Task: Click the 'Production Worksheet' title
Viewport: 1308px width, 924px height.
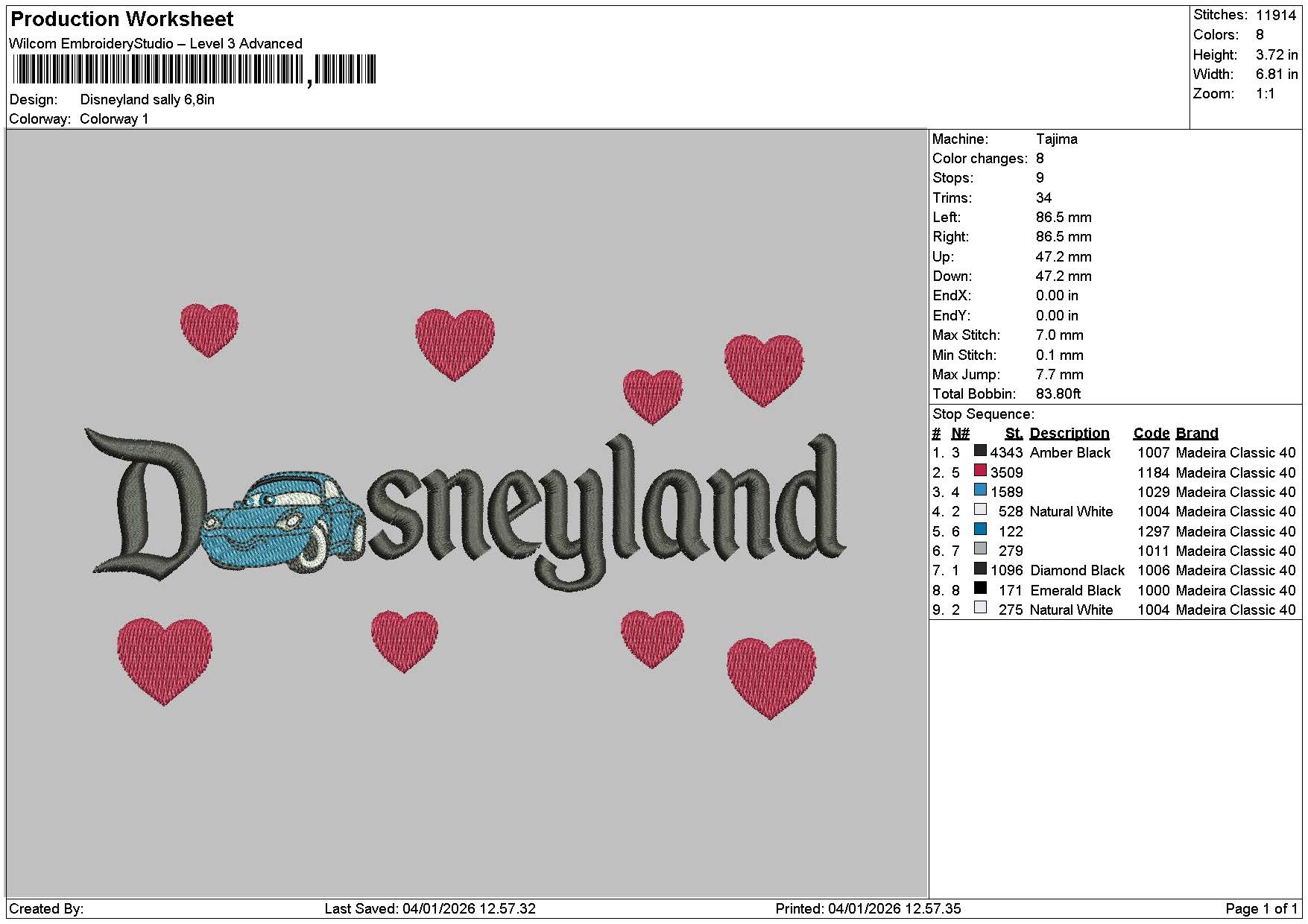Action: (122, 19)
